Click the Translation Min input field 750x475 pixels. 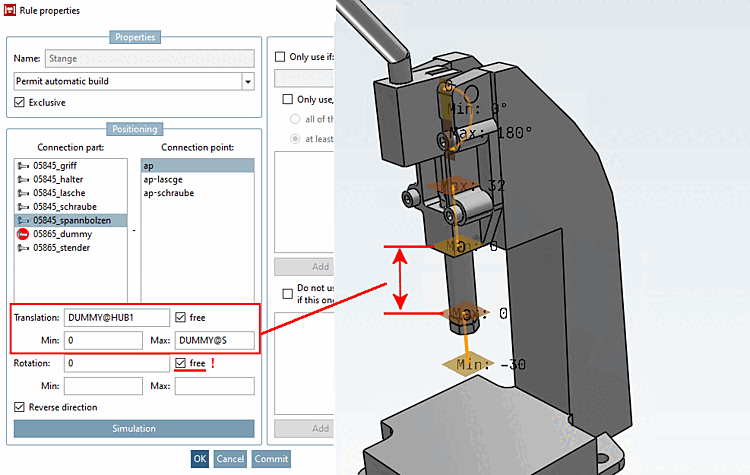[103, 341]
